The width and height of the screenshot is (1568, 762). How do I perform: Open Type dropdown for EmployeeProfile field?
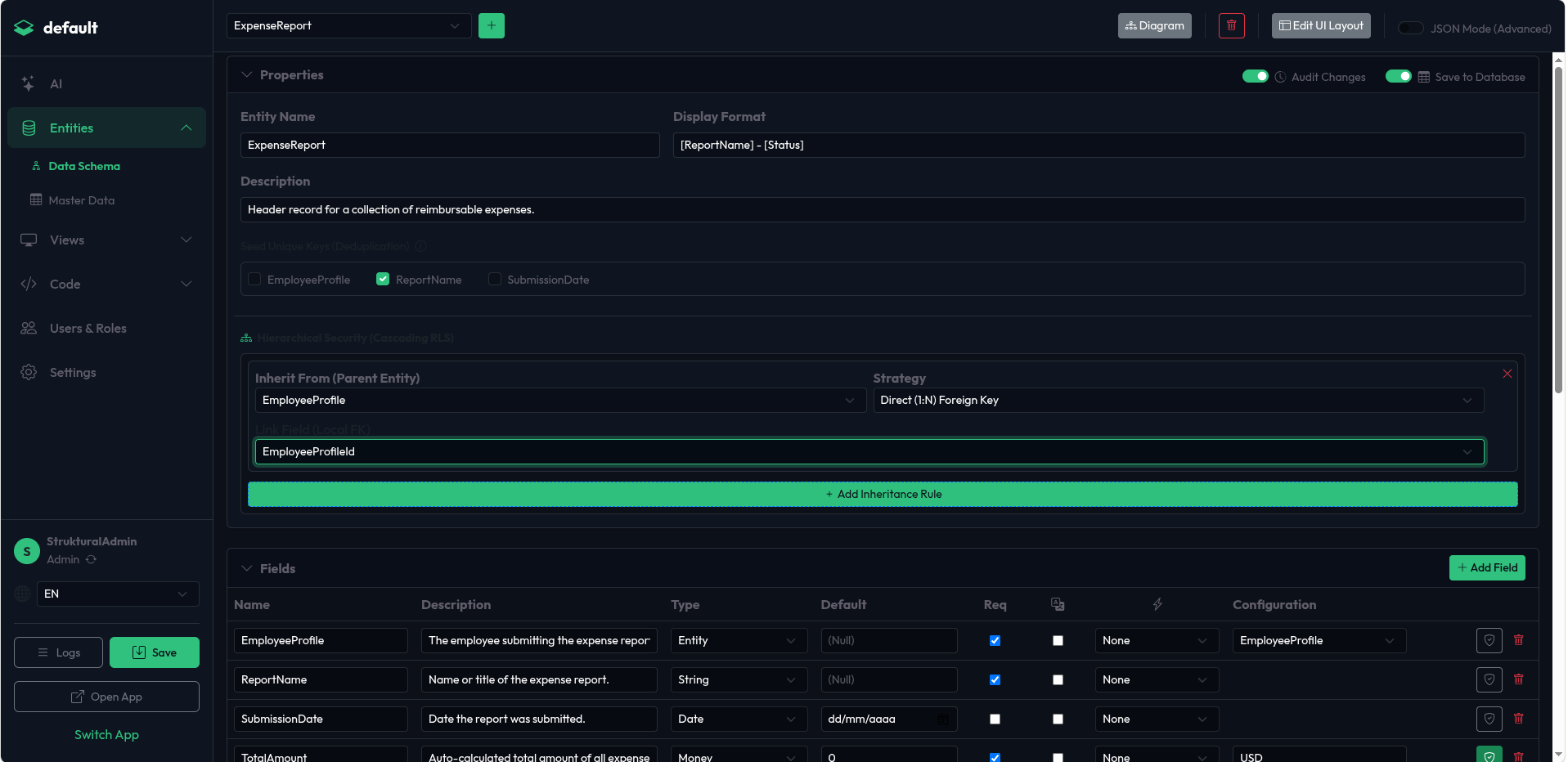[739, 640]
